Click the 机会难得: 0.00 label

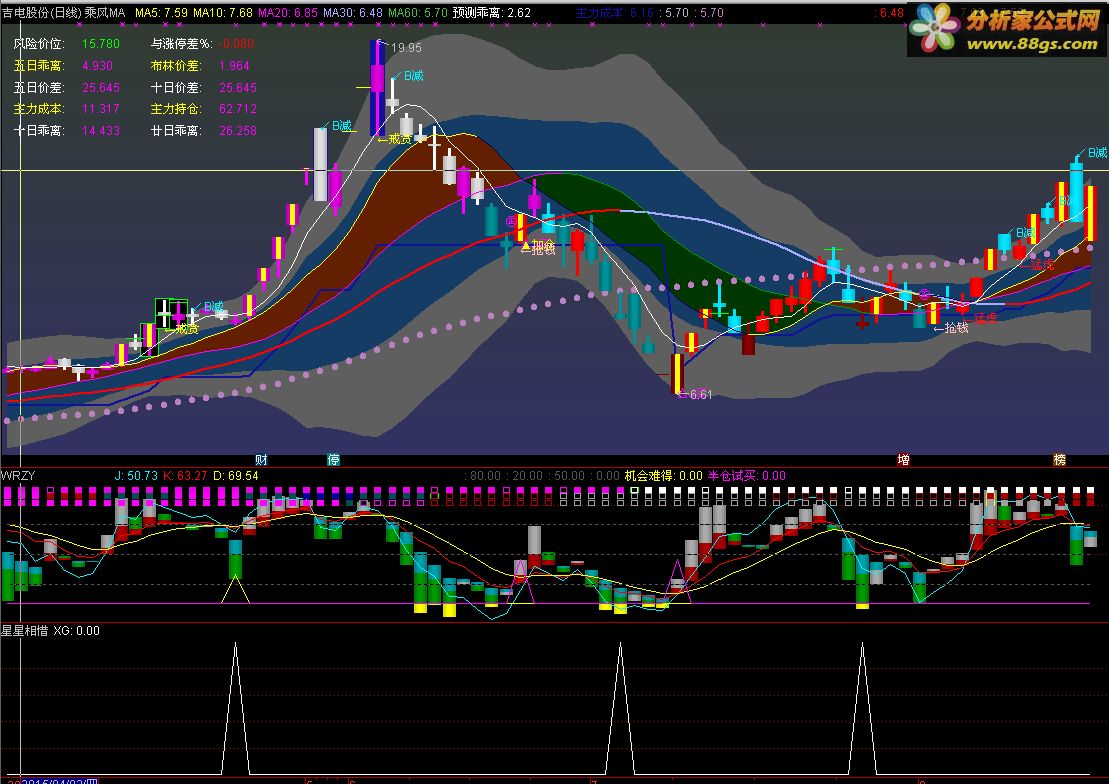pos(663,475)
